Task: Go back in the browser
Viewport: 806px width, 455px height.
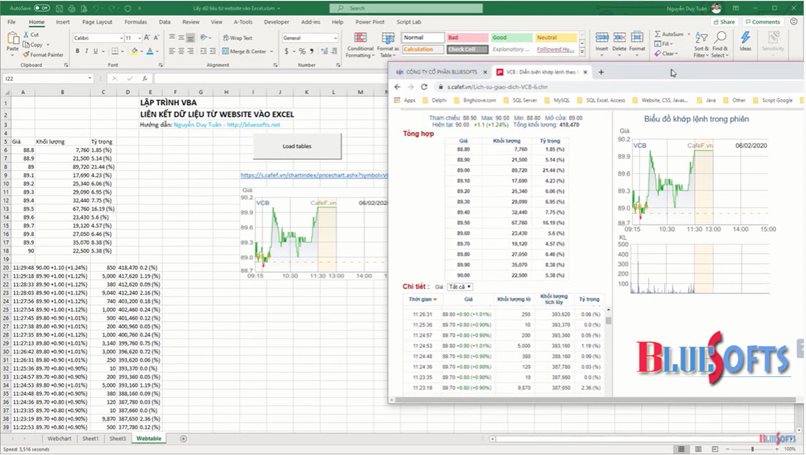Action: pos(397,87)
